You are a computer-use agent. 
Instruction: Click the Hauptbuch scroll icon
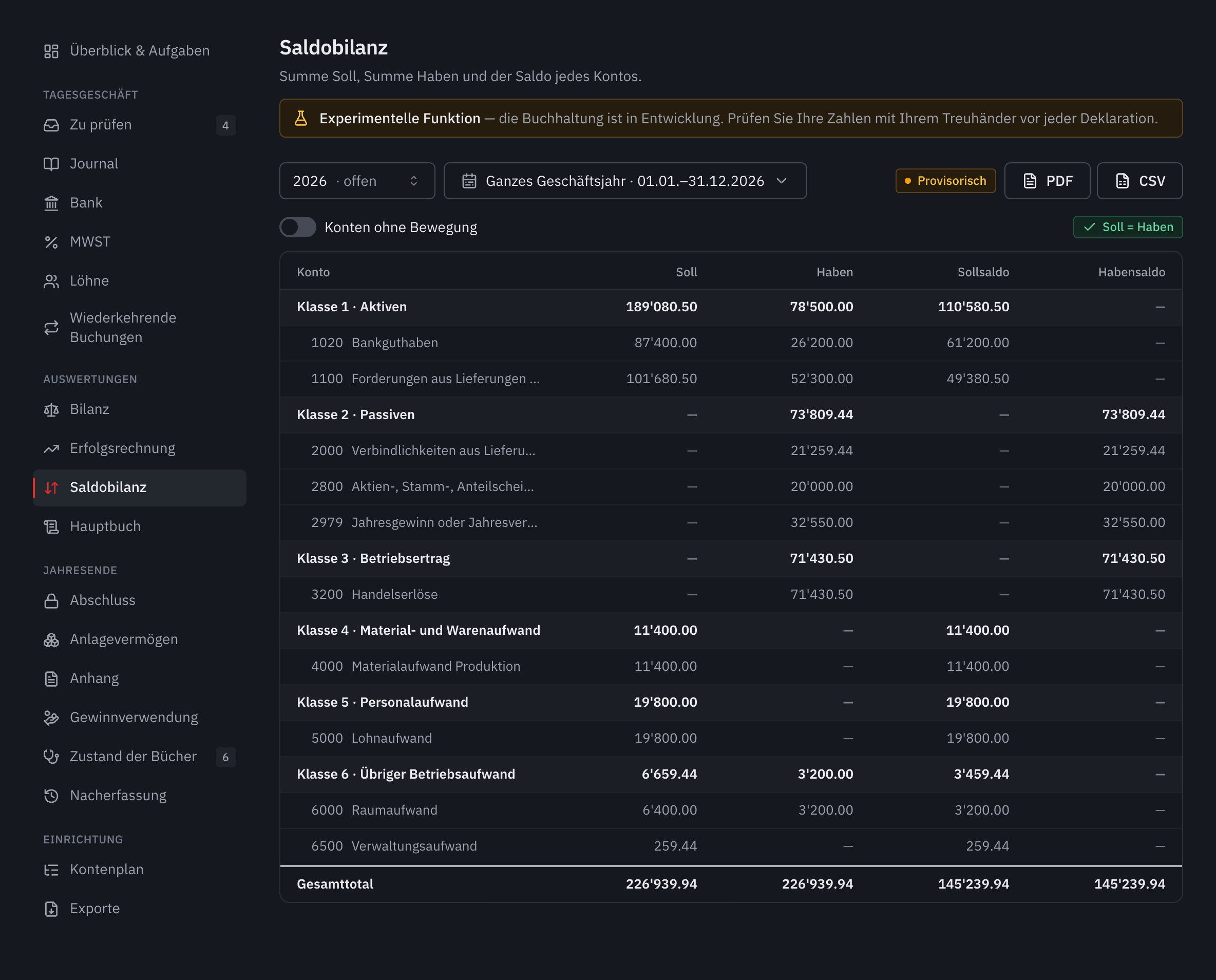(x=51, y=526)
